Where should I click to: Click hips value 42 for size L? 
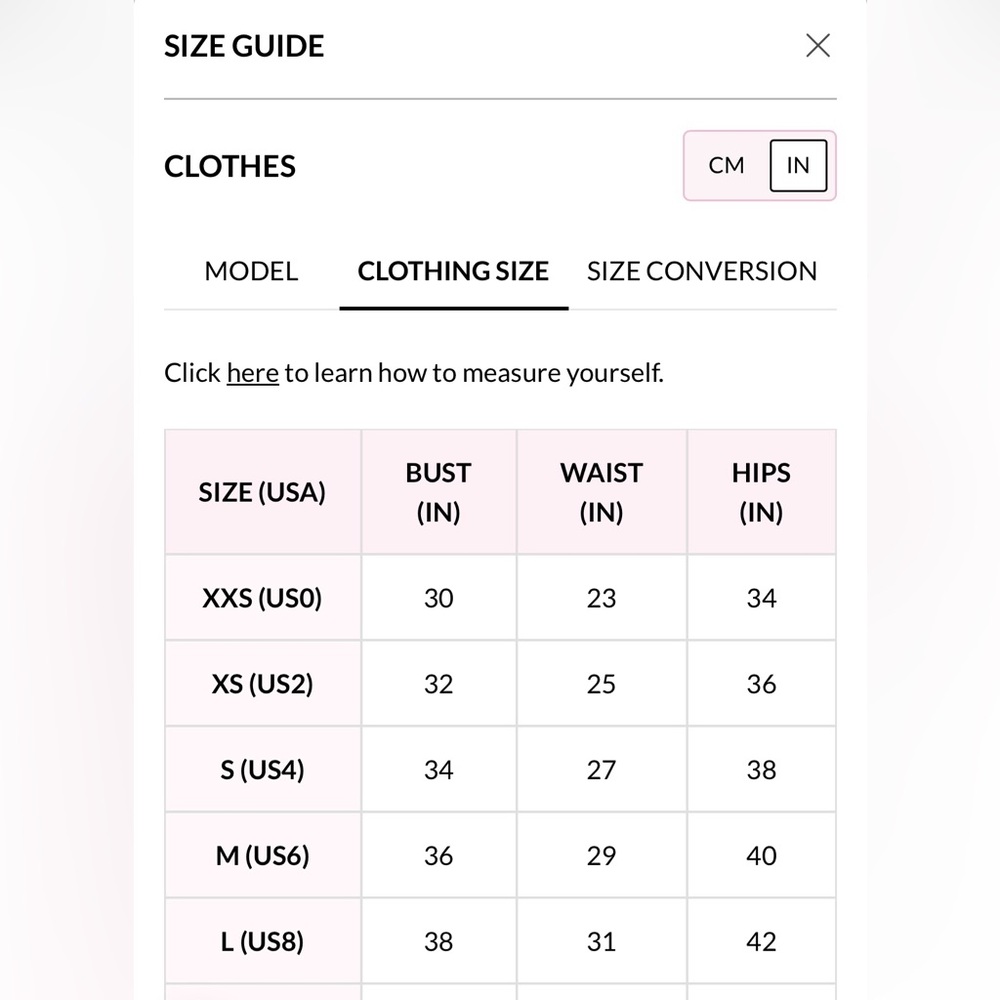point(761,942)
